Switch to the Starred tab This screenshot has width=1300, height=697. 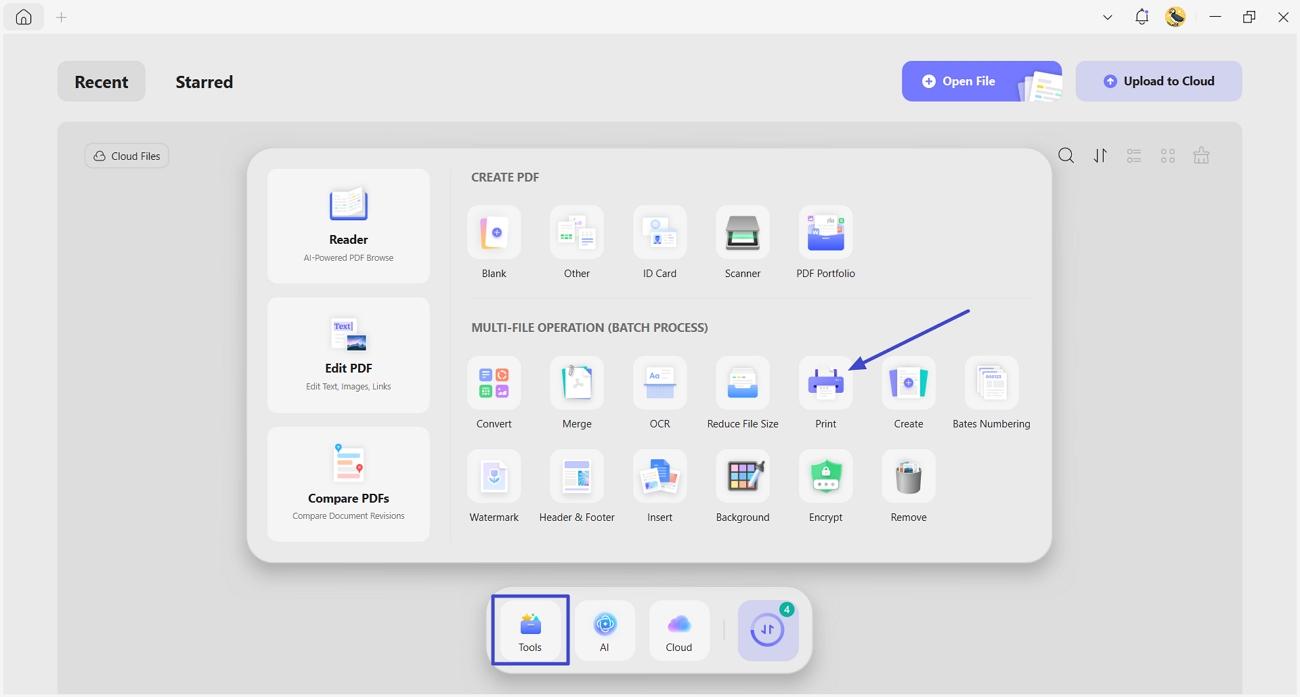coord(204,82)
